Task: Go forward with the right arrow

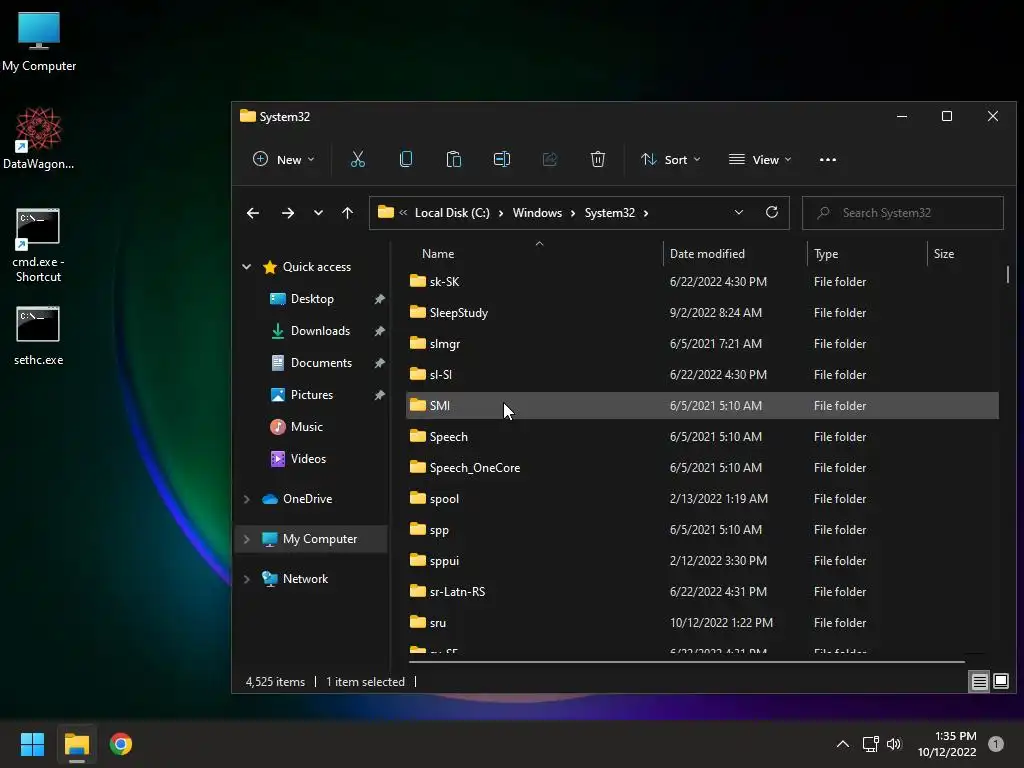Action: [x=288, y=213]
